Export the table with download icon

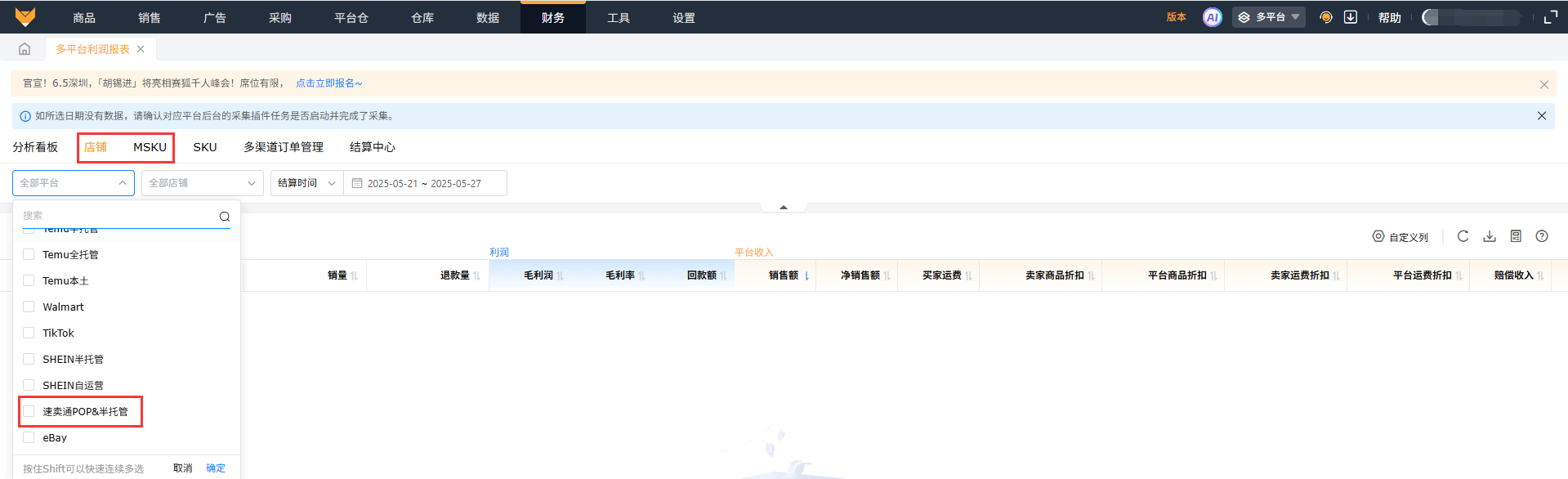pyautogui.click(x=1490, y=236)
